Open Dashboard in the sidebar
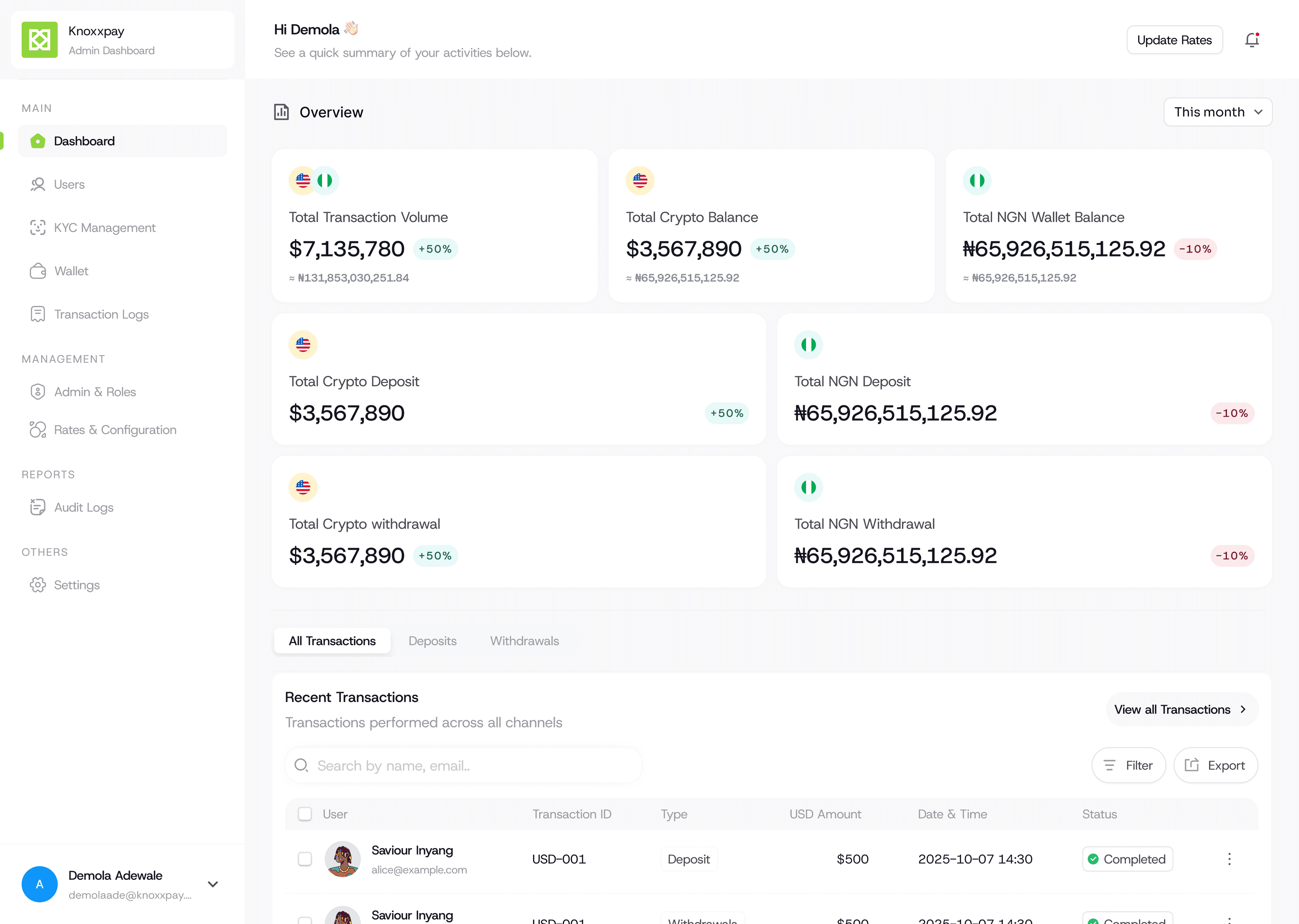The width and height of the screenshot is (1299, 924). pyautogui.click(x=122, y=141)
